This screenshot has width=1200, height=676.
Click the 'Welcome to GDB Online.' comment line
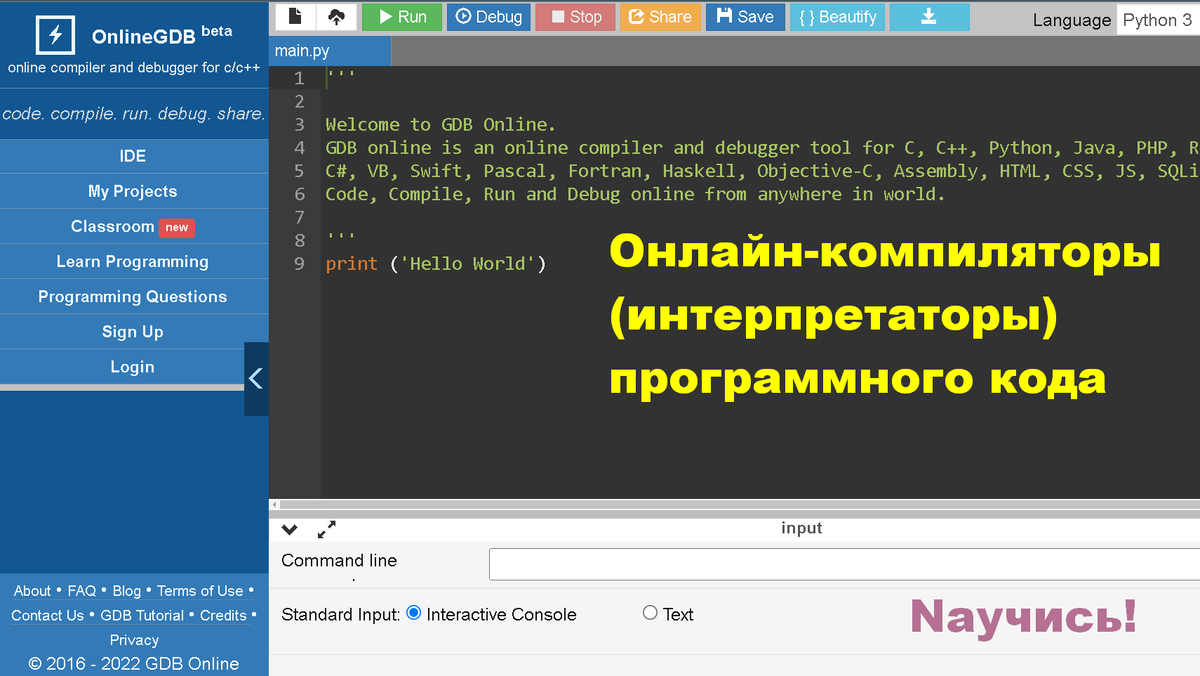(x=440, y=125)
